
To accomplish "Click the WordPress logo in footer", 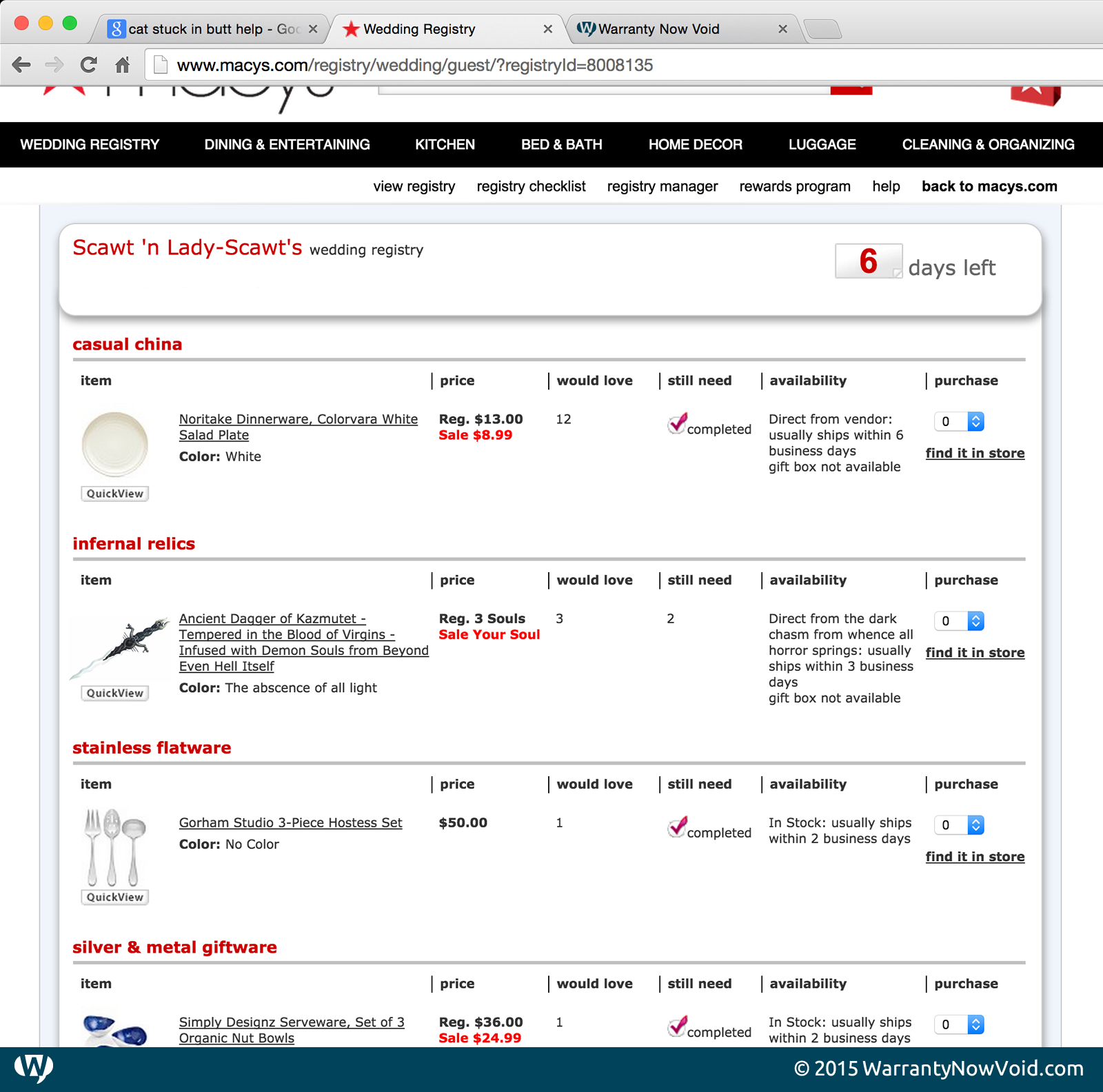I will click(x=33, y=1068).
